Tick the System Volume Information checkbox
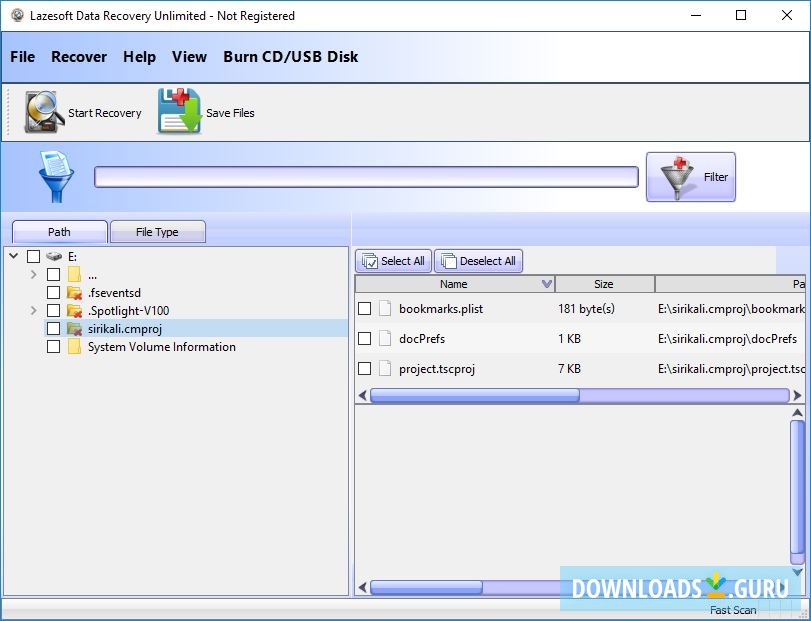Image resolution: width=811 pixels, height=621 pixels. coord(53,346)
